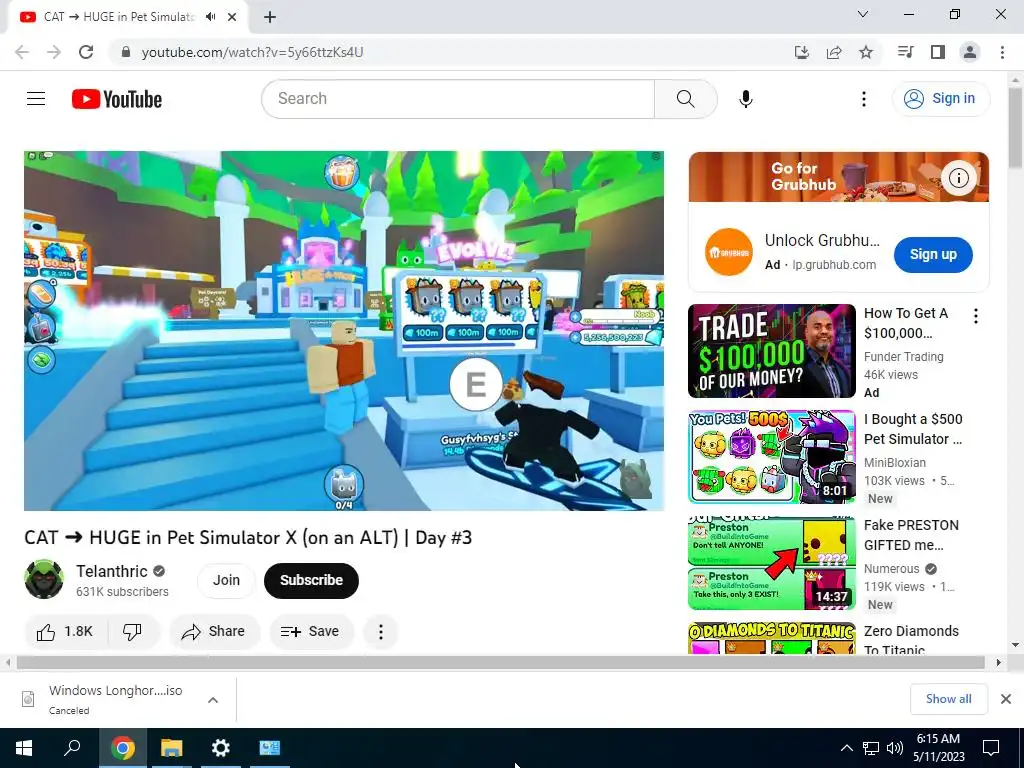
Task: Click the Numerous channel name
Action: (891, 569)
